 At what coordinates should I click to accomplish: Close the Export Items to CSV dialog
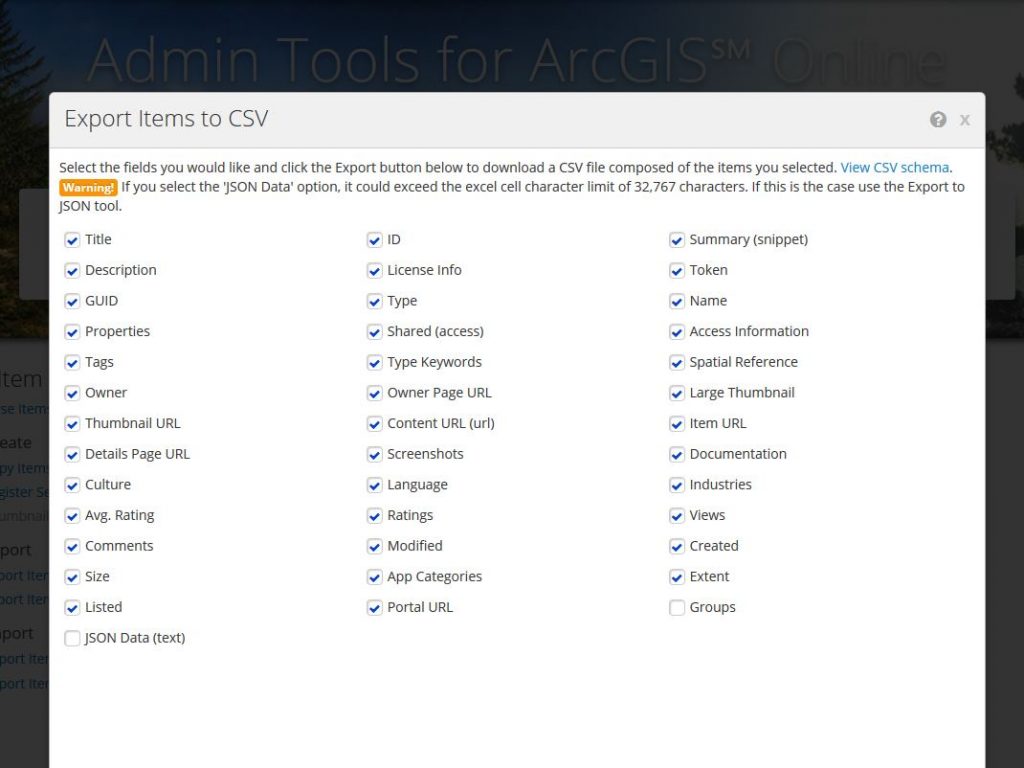(964, 120)
